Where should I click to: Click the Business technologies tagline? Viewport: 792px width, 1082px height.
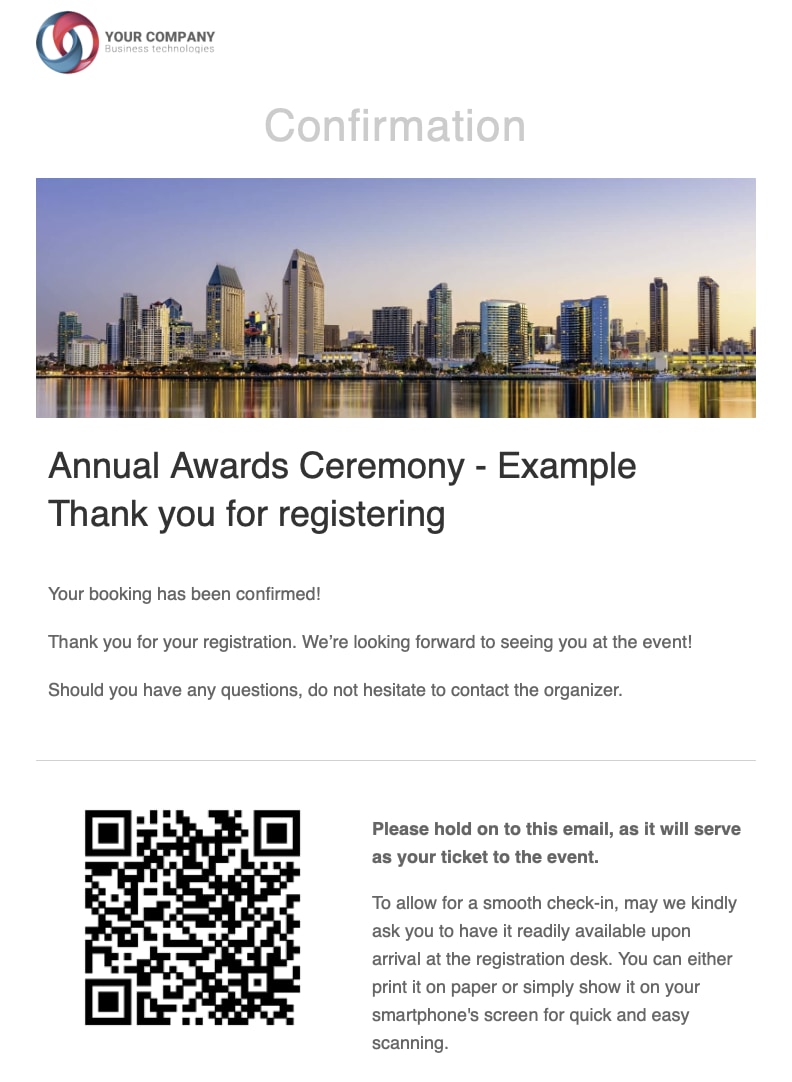pos(159,49)
